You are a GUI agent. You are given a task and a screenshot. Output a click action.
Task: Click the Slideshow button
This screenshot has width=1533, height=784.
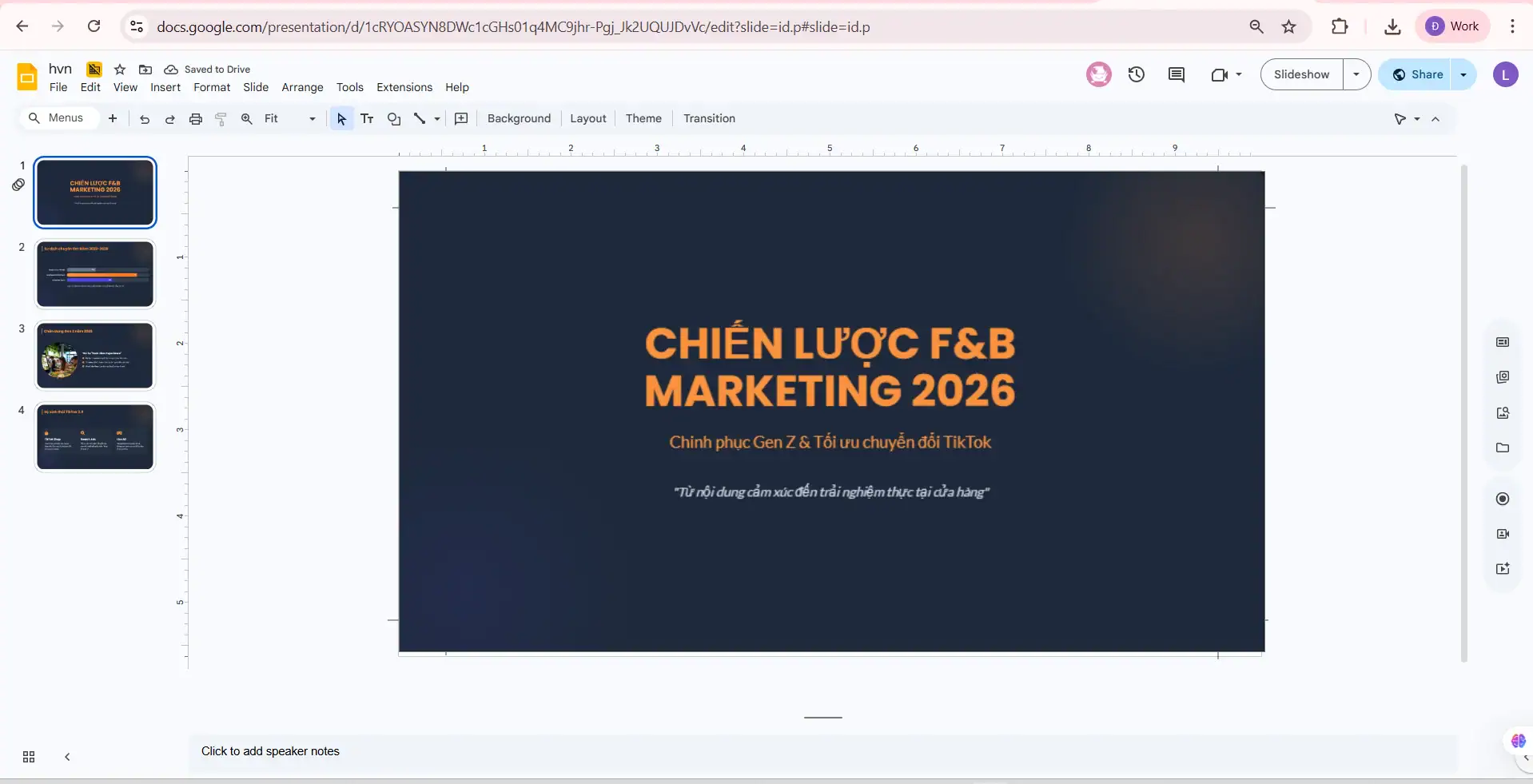[1301, 74]
